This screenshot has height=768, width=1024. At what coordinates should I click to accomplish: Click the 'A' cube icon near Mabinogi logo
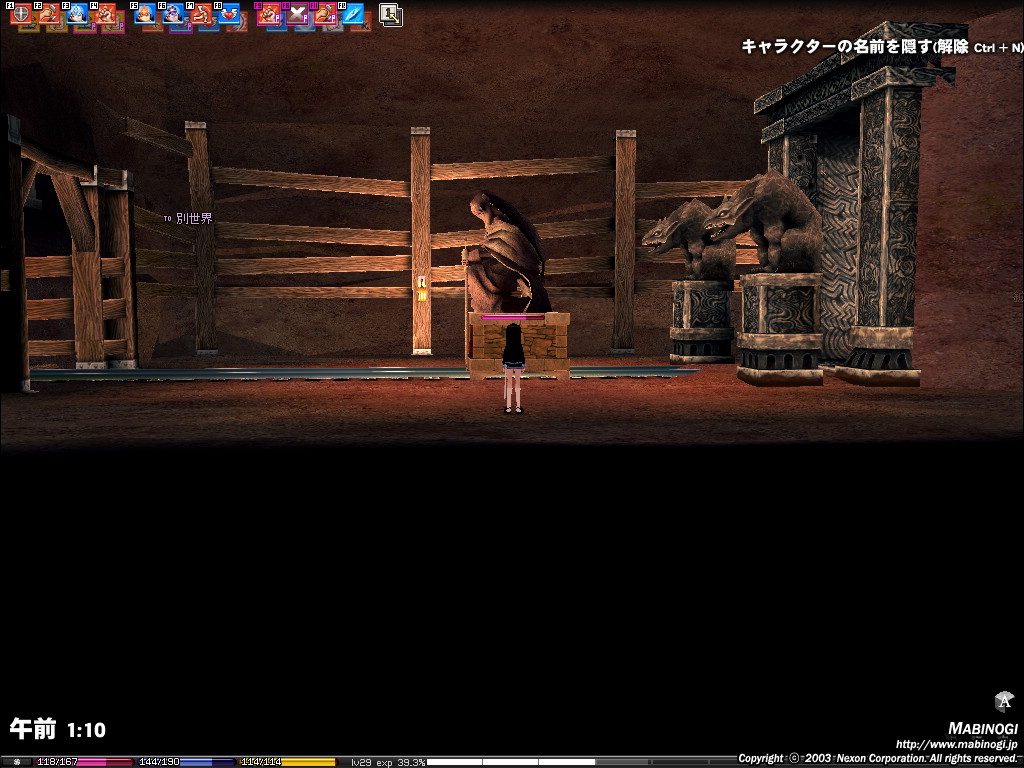(1003, 701)
